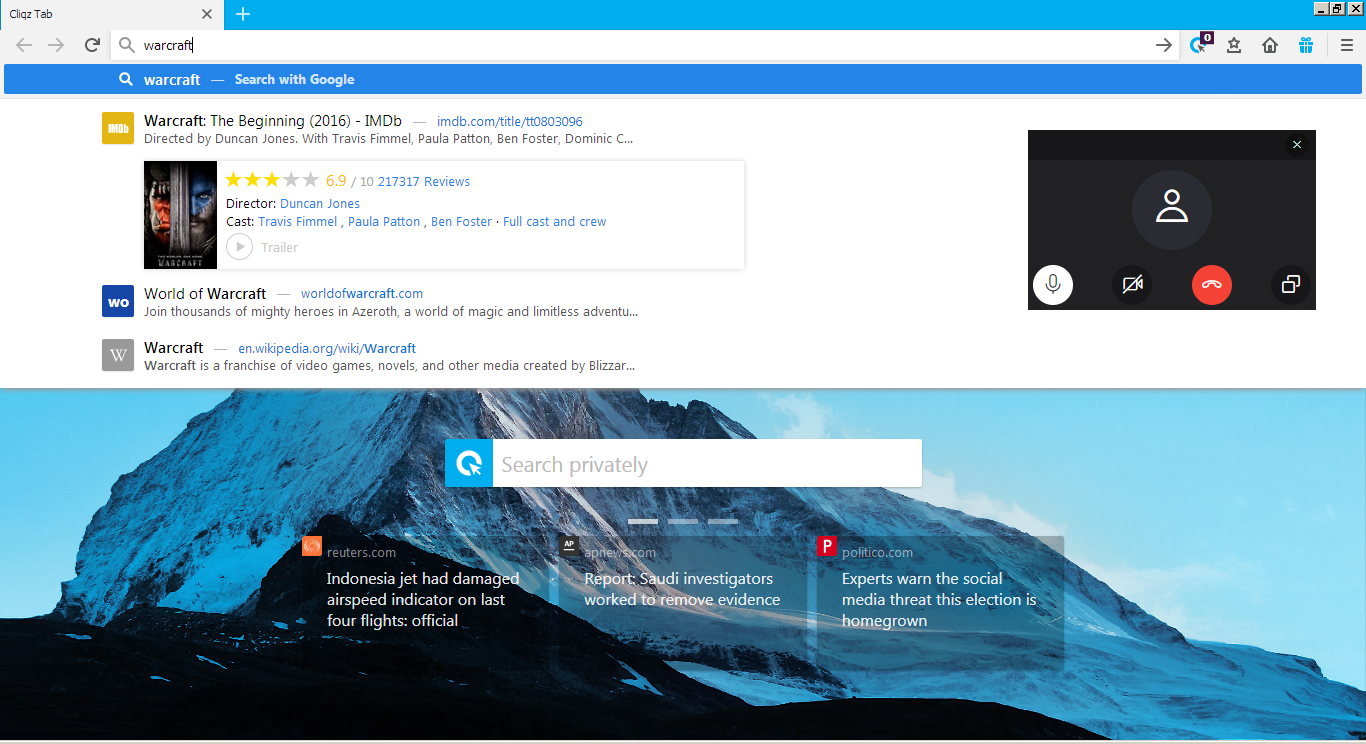Go back to the previous page
This screenshot has height=744, width=1366.
point(24,45)
